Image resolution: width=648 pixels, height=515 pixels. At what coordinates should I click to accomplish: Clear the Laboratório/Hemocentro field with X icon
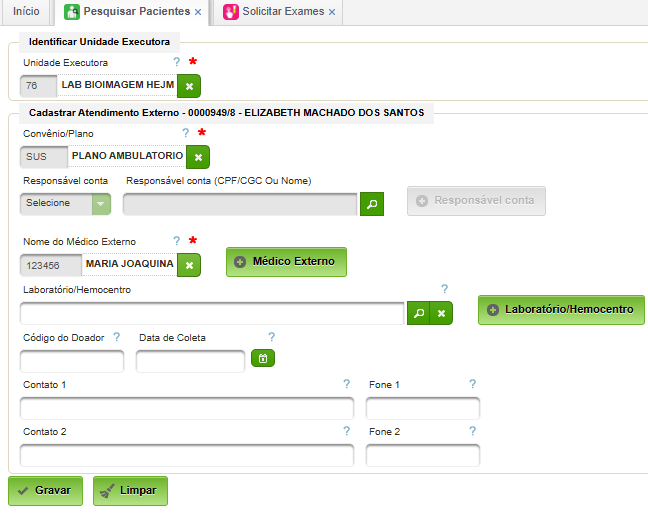(x=441, y=313)
